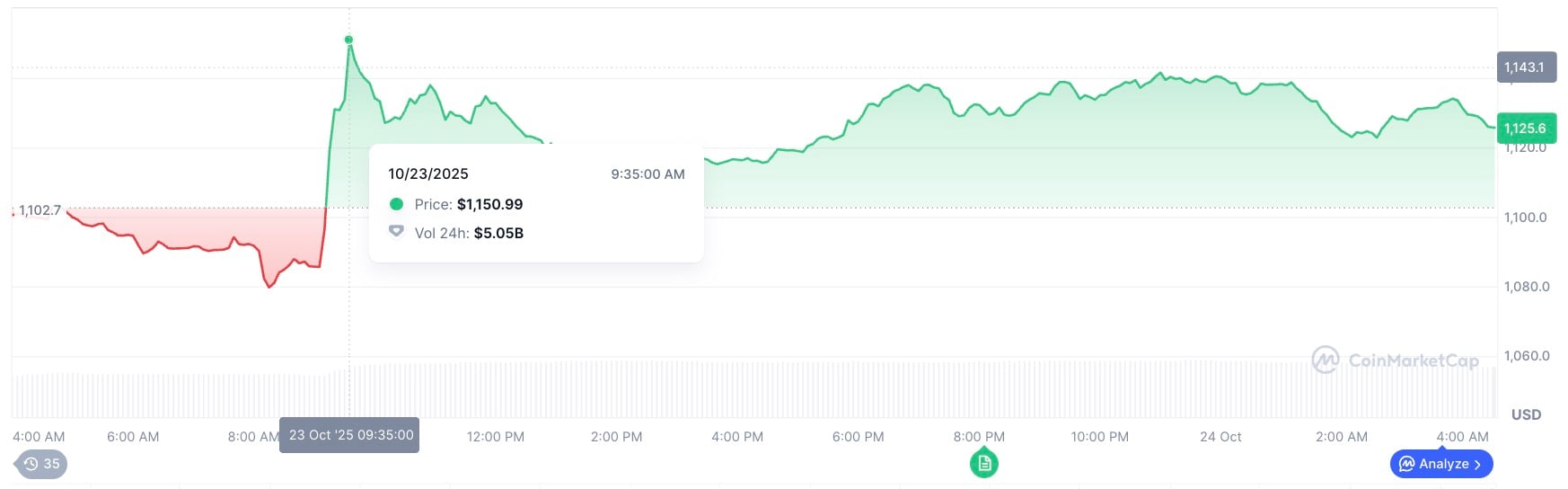Click the $5.05B volume value in tooltip
This screenshot has height=489, width=1568.
[x=498, y=233]
